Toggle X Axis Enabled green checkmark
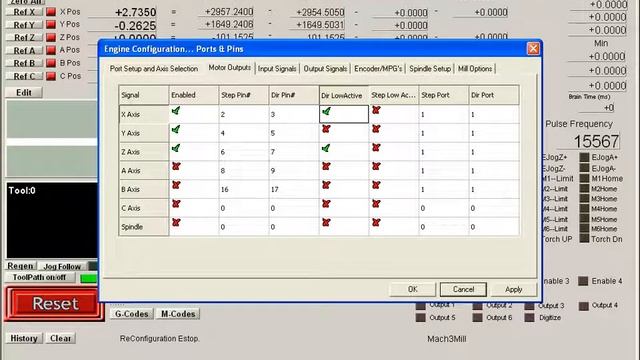Viewport: 640px width, 360px height. pyautogui.click(x=176, y=111)
